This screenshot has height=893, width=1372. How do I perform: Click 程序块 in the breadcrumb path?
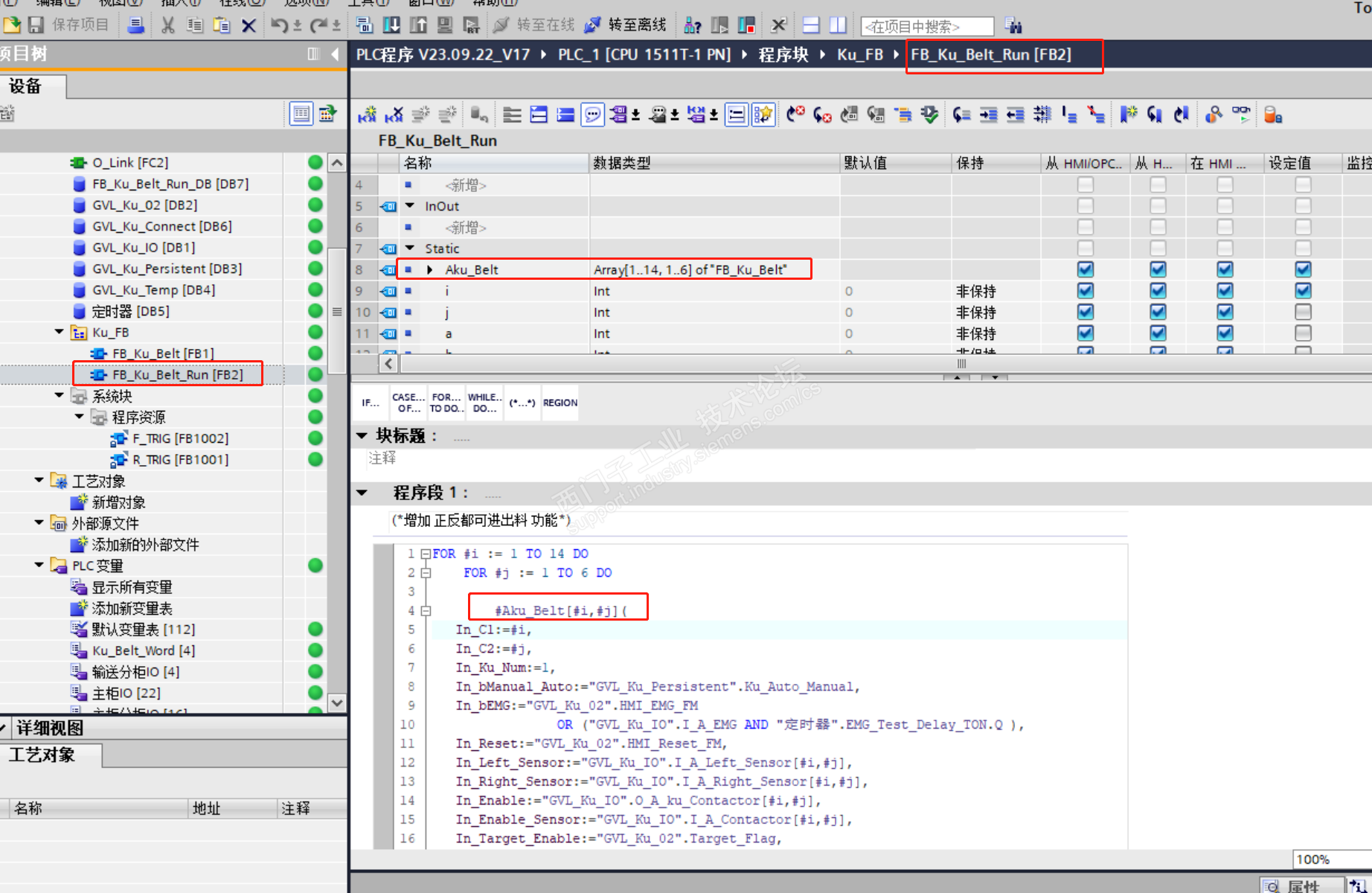coord(783,54)
